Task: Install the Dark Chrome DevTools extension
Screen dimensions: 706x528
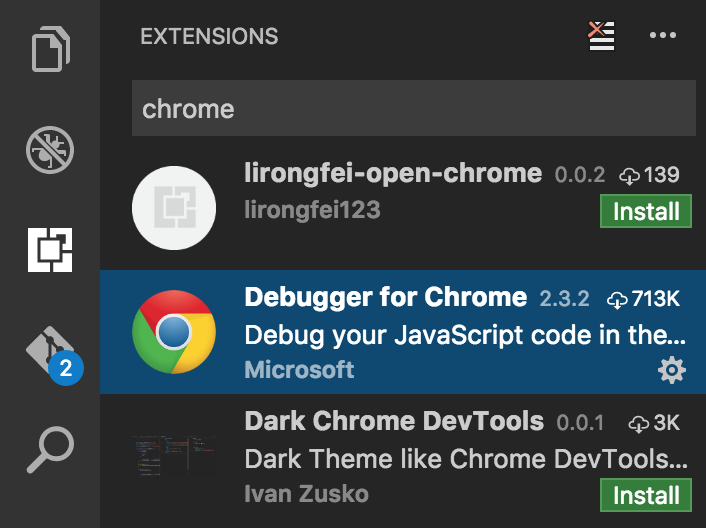Action: [x=646, y=495]
